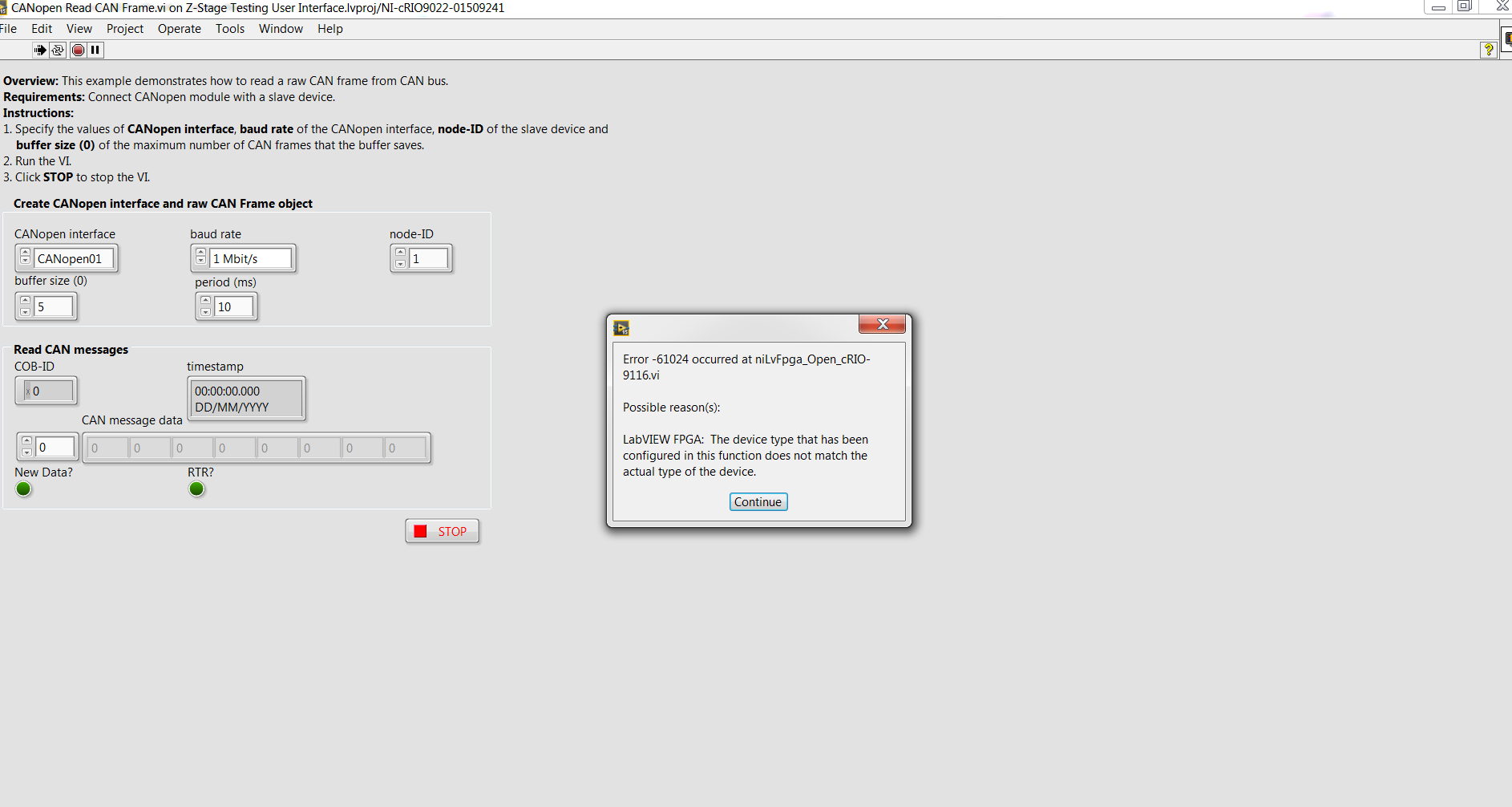Screen dimensions: 1512x807
Task: Click the period (ms) value field
Action: (x=234, y=306)
